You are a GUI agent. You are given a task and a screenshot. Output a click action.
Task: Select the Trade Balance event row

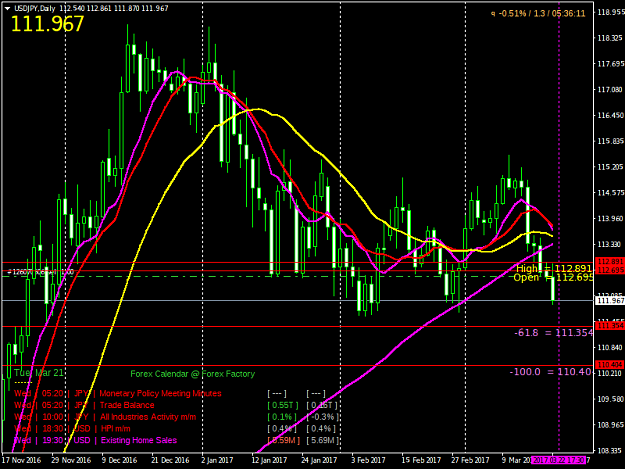tap(84, 405)
